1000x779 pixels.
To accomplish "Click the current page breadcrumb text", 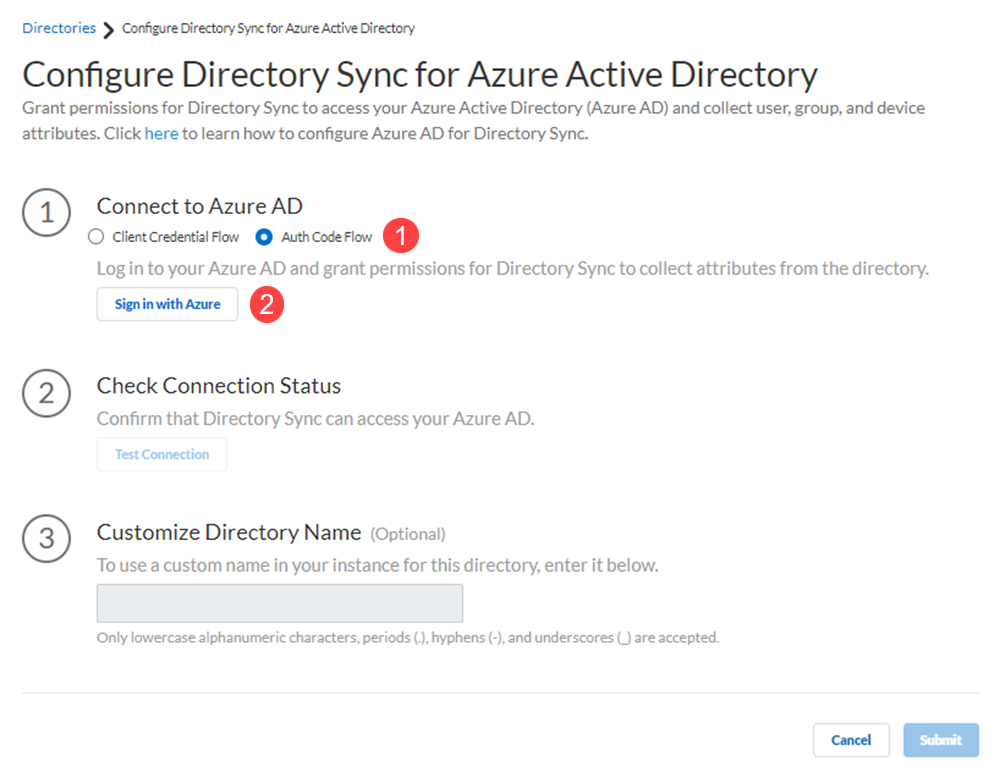I will (x=268, y=28).
